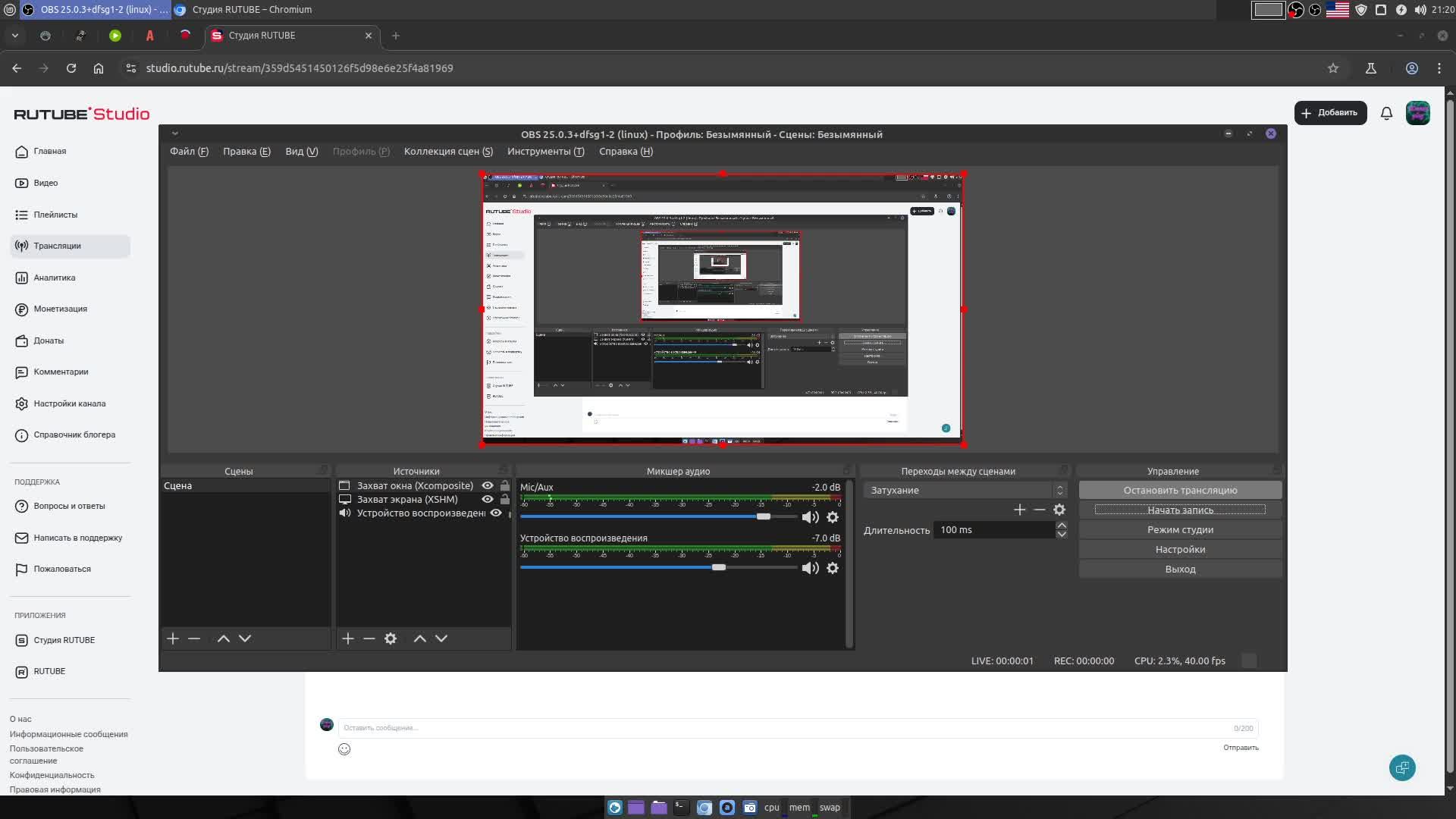Open emoji picker in chat
This screenshot has width=1456, height=819.
pos(344,749)
